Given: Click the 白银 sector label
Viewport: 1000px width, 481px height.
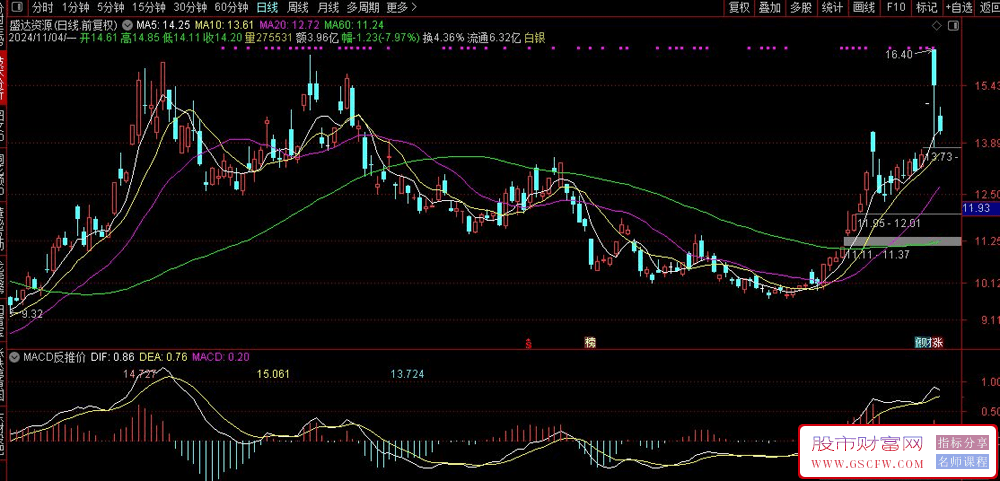Looking at the screenshot, I should coord(534,38).
